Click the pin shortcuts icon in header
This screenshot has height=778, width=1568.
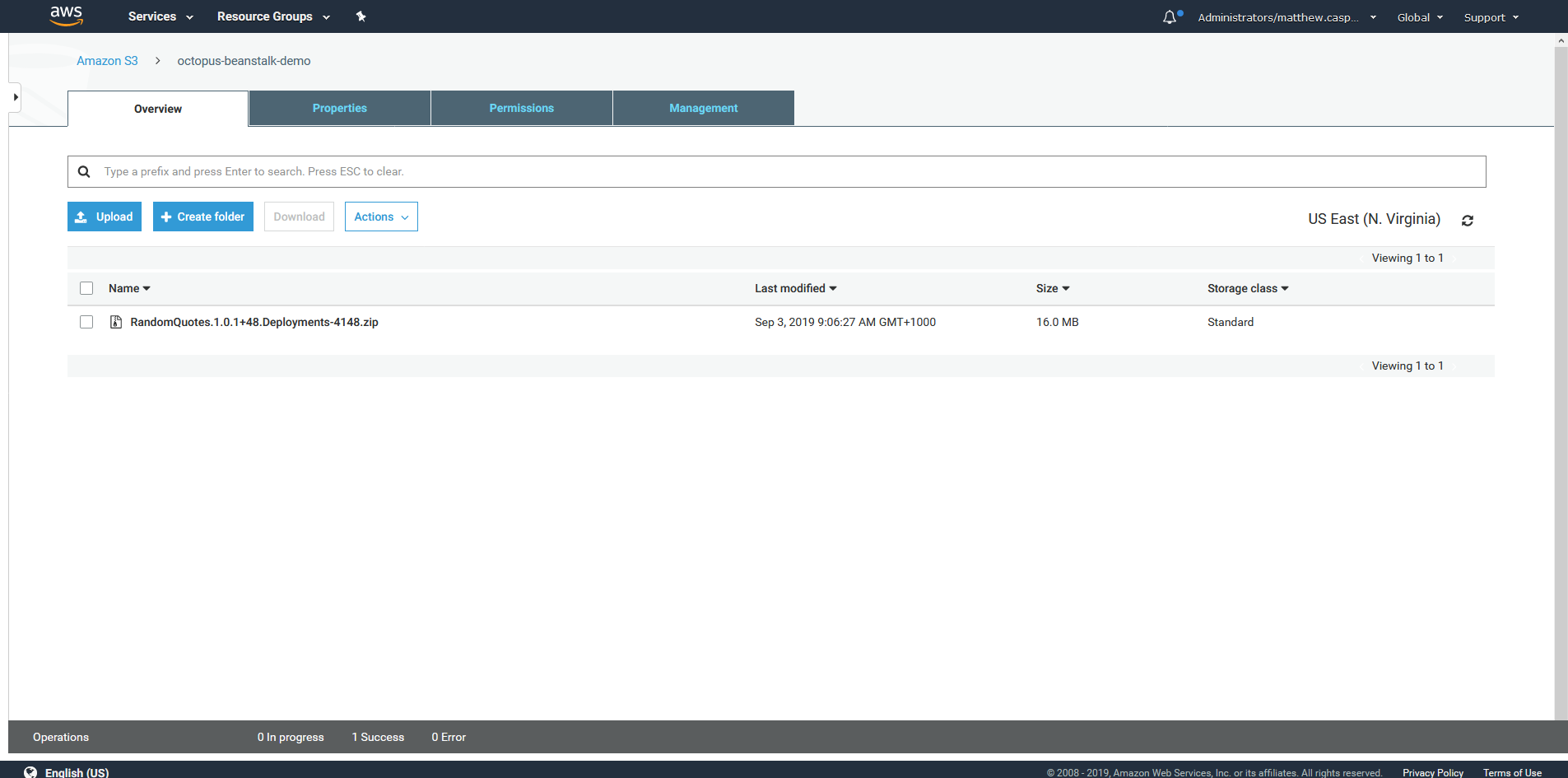[361, 16]
